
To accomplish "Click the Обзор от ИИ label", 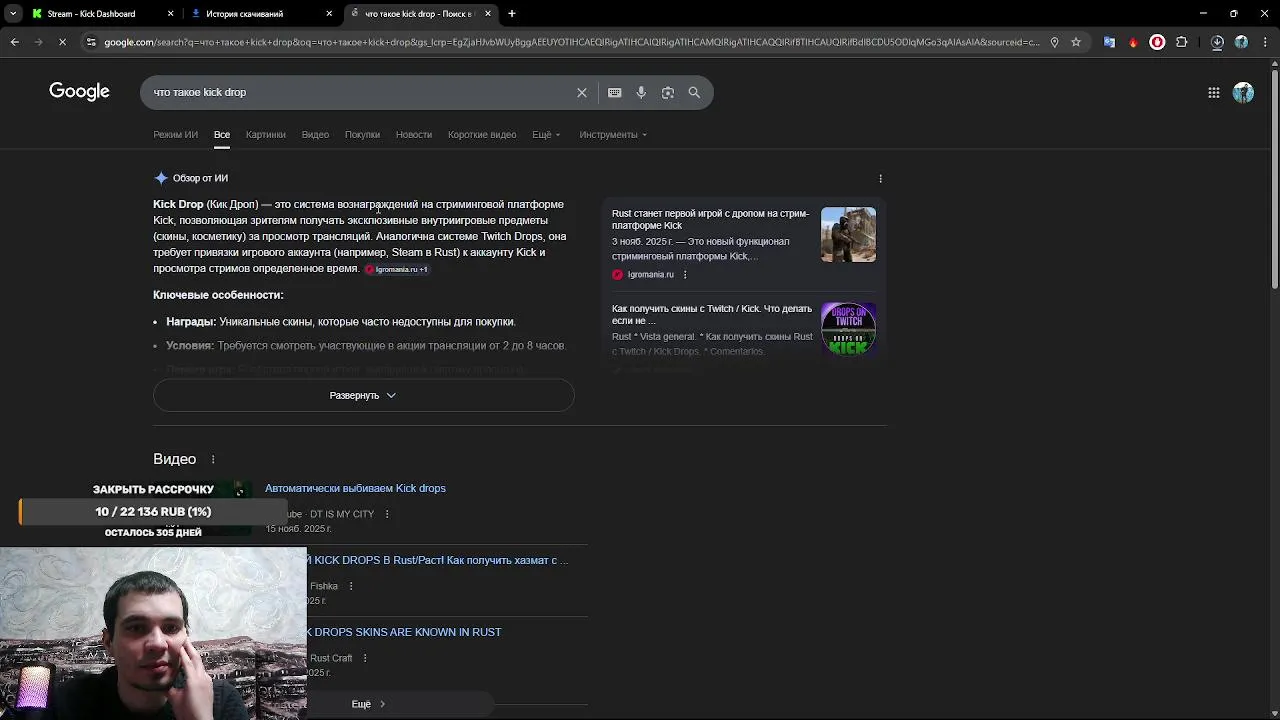I will coord(200,178).
